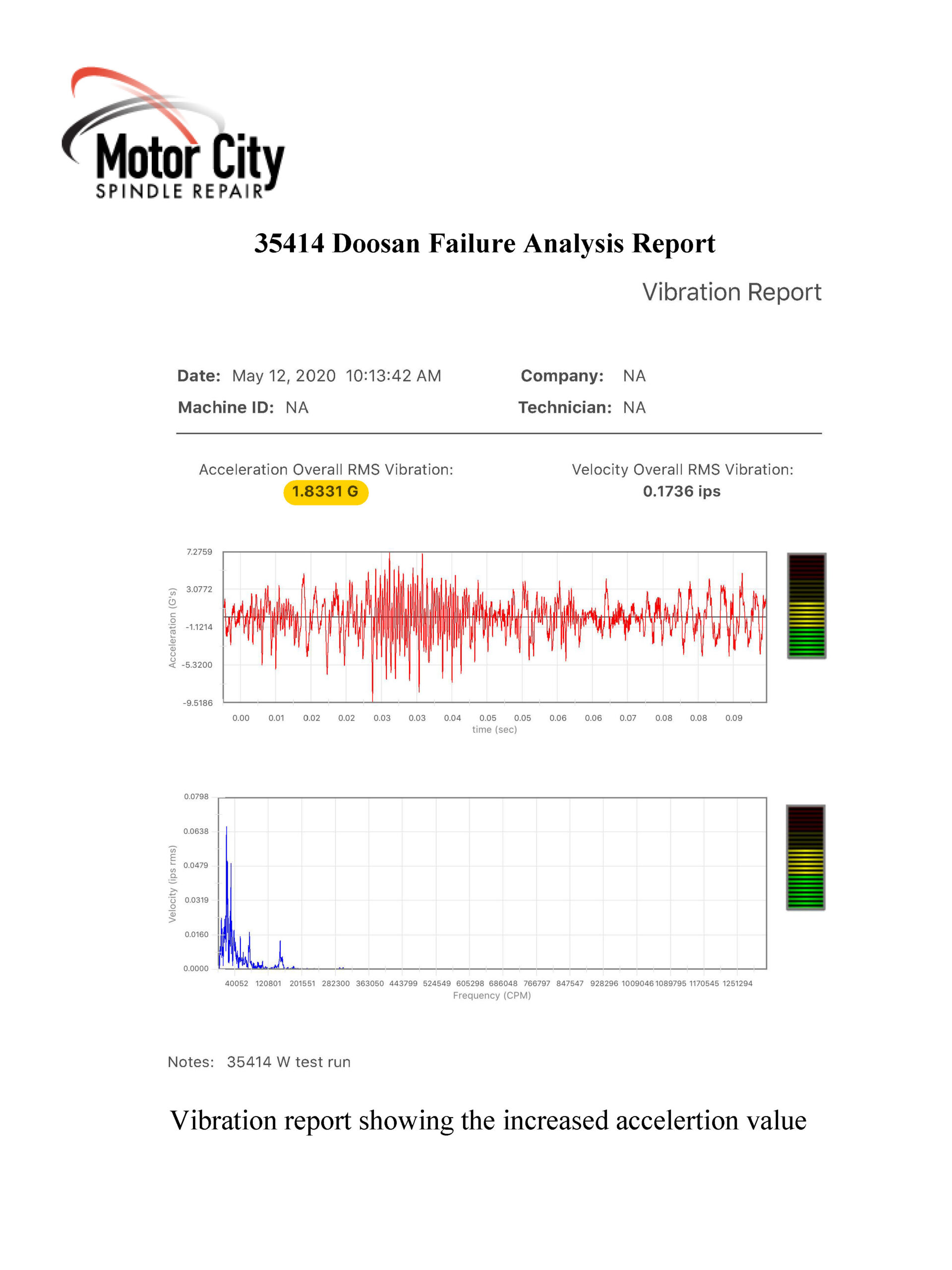
Task: Click the 'Company:' label
Action: 562,376
